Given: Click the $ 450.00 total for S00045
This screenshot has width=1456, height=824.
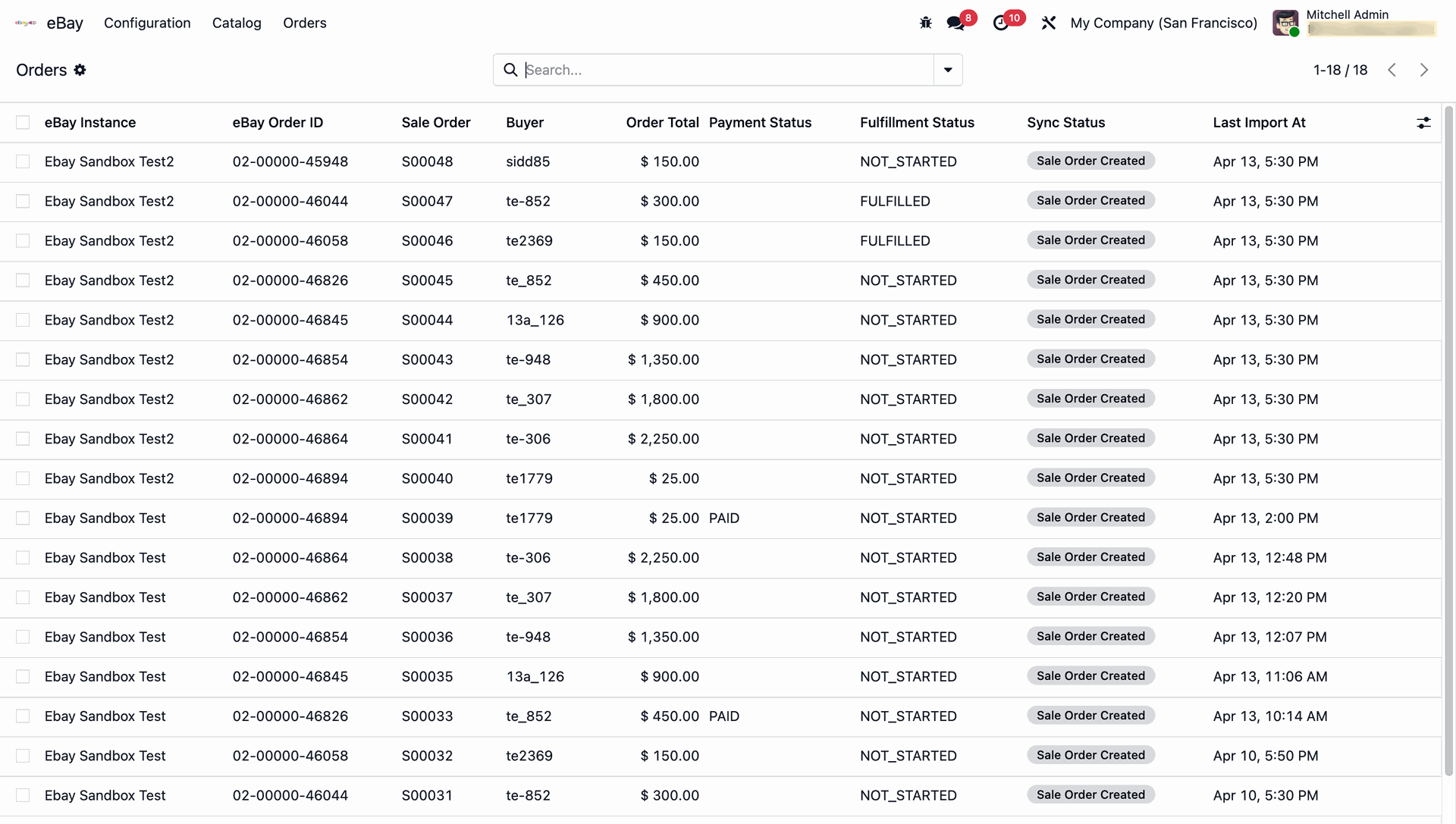Looking at the screenshot, I should 670,280.
